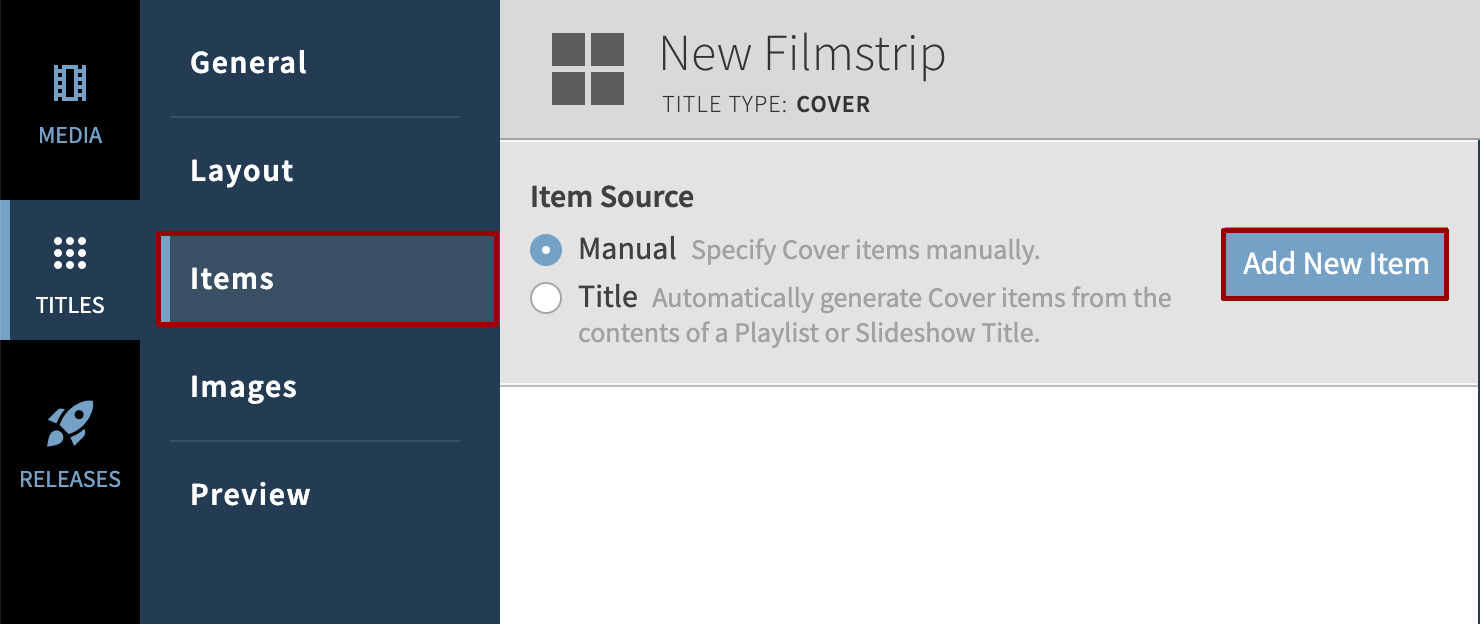Click the TITLE TYPE: COVER label
Image resolution: width=1480 pixels, height=624 pixels.
[765, 103]
